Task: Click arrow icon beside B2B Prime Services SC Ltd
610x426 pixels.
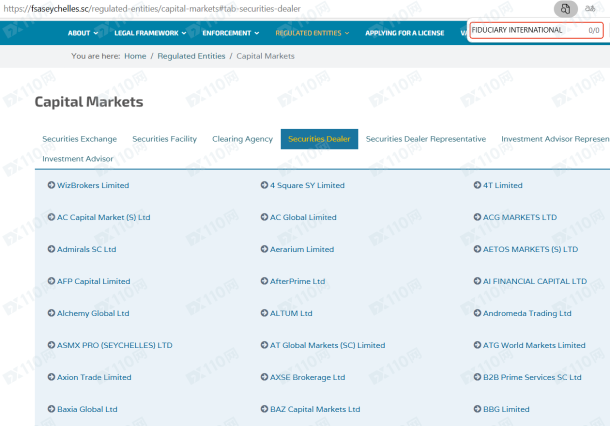Action: pos(477,377)
